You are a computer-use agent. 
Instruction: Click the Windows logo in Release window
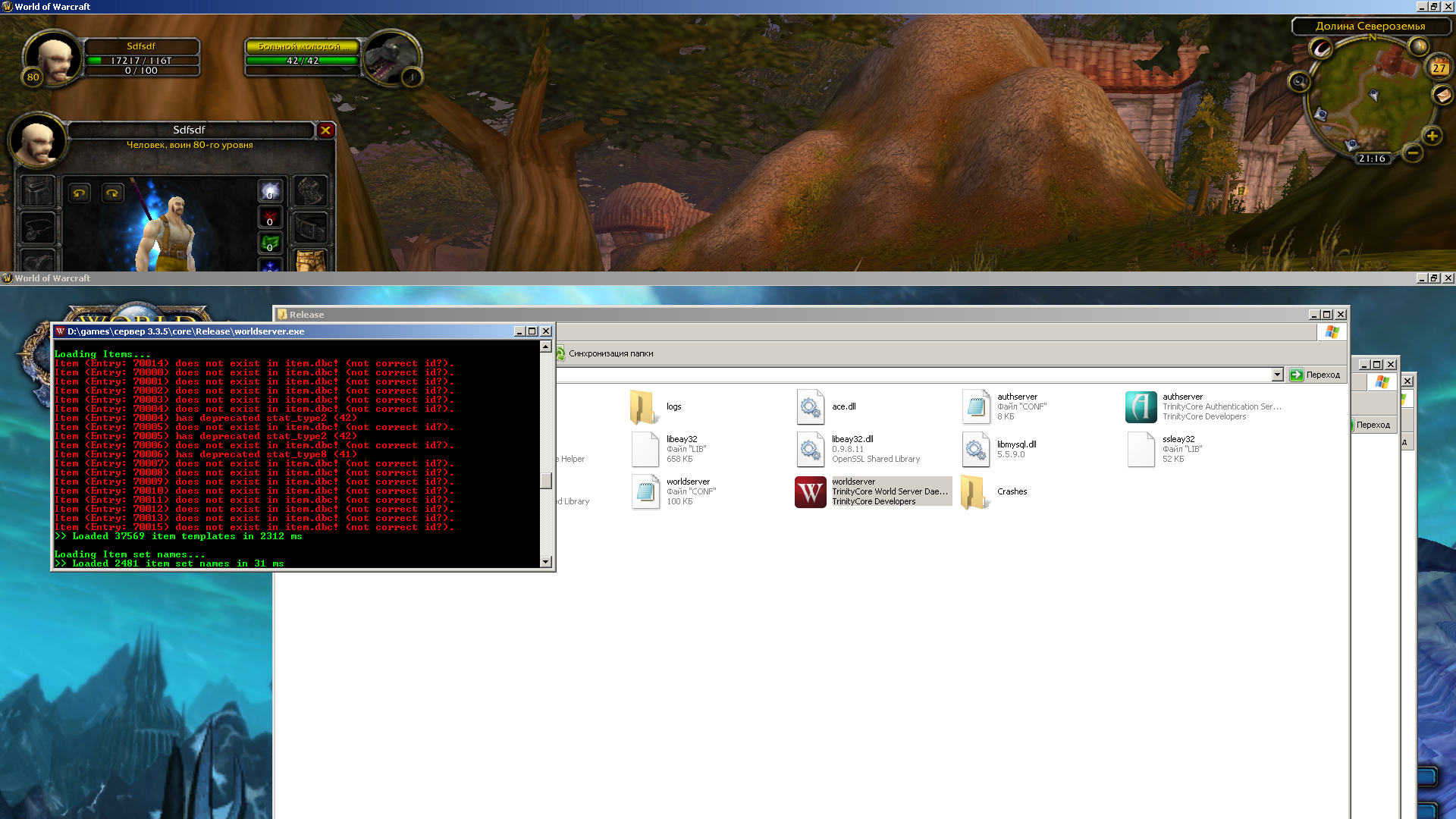pyautogui.click(x=1332, y=332)
